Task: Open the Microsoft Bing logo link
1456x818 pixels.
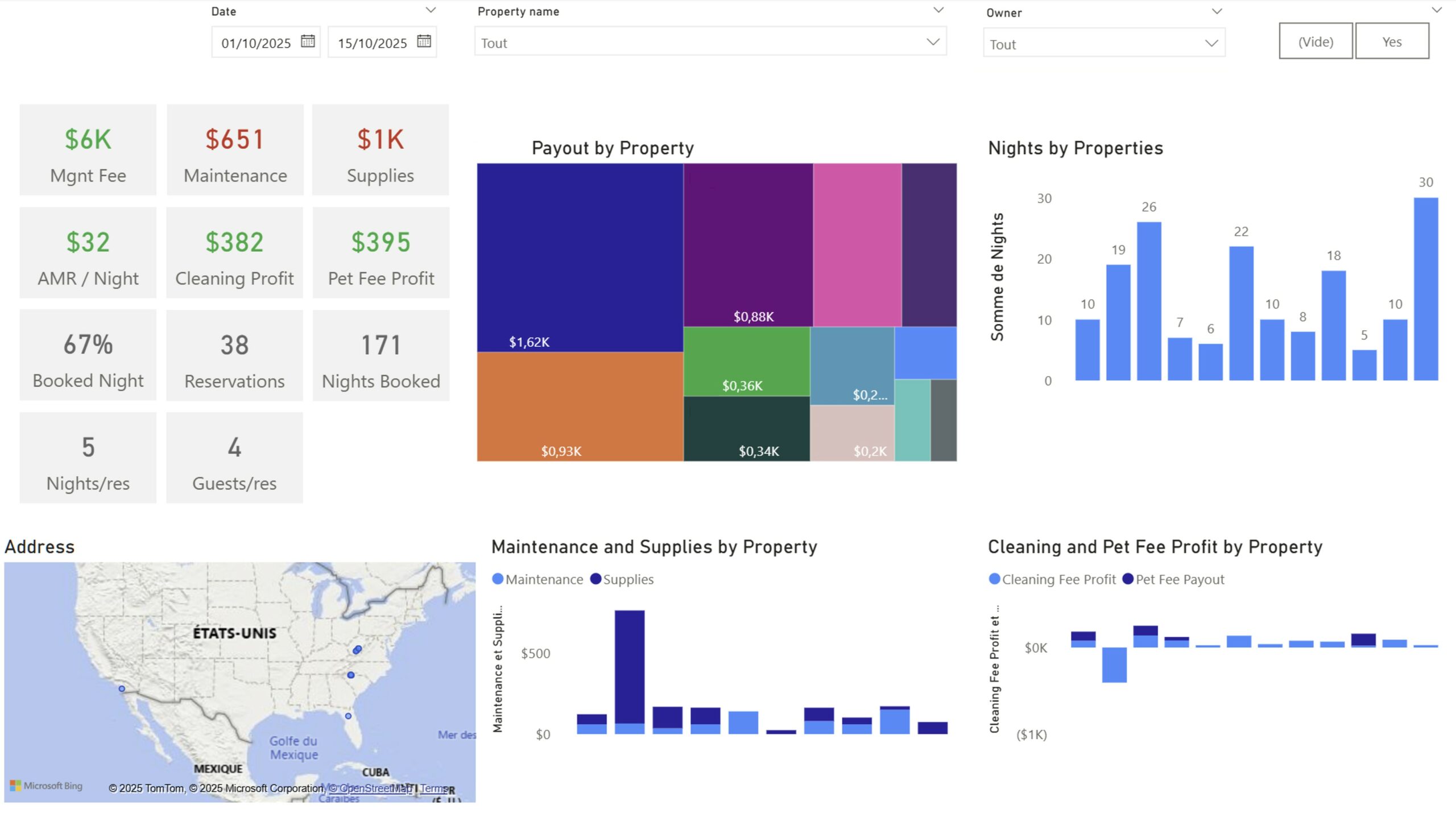Action: tap(47, 786)
